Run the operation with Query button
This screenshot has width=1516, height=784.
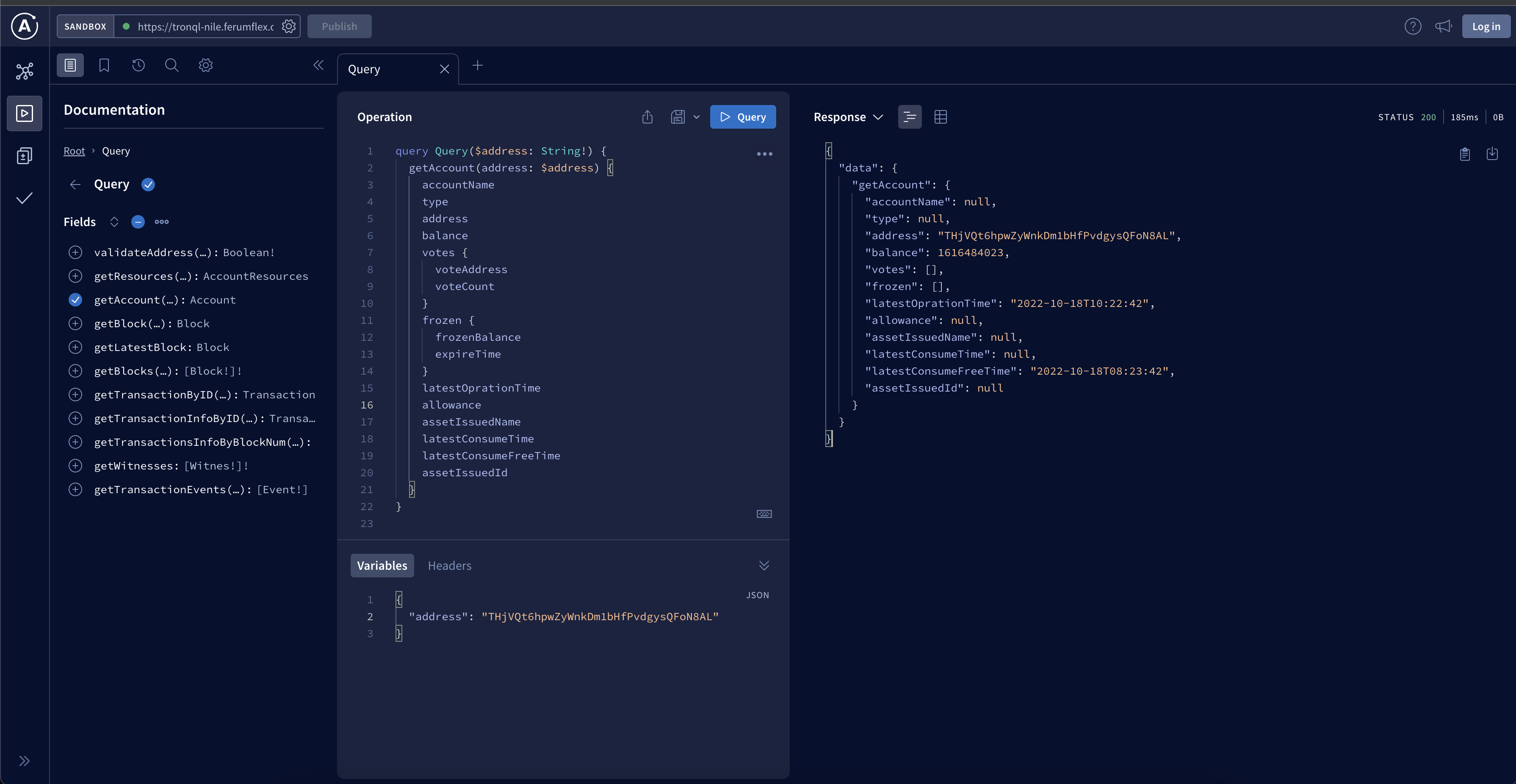click(x=743, y=117)
